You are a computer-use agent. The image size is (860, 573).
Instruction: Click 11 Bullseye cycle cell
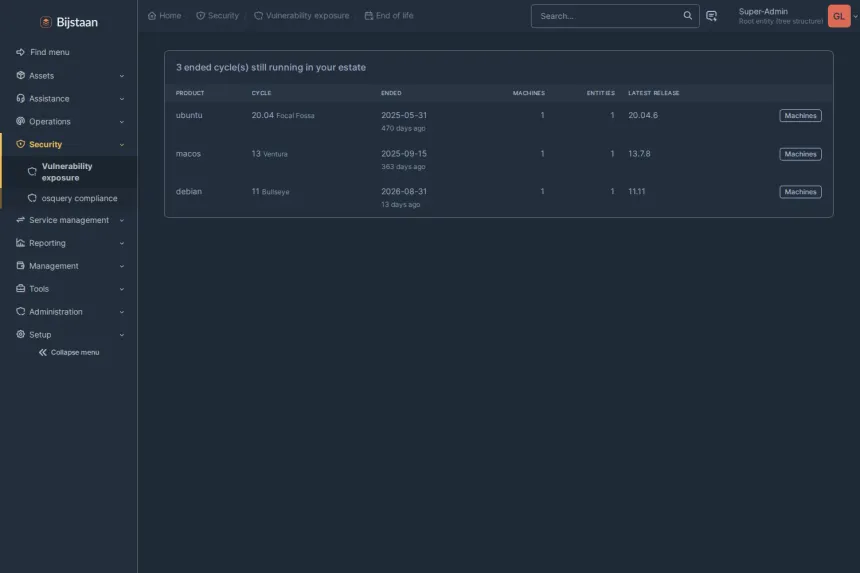coord(270,191)
